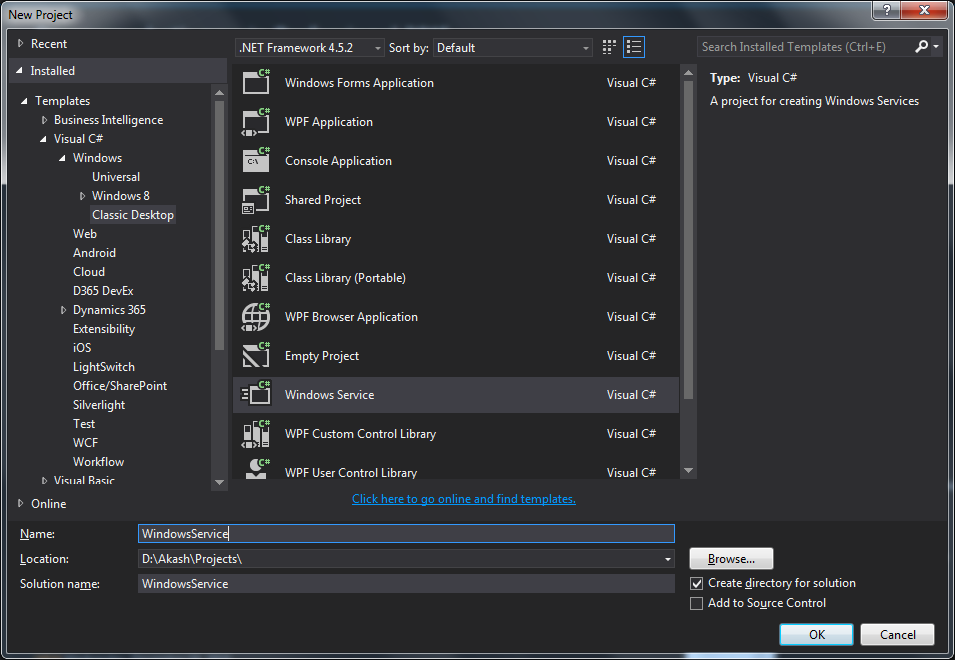Select the Windows Forms Application template icon

click(x=256, y=82)
